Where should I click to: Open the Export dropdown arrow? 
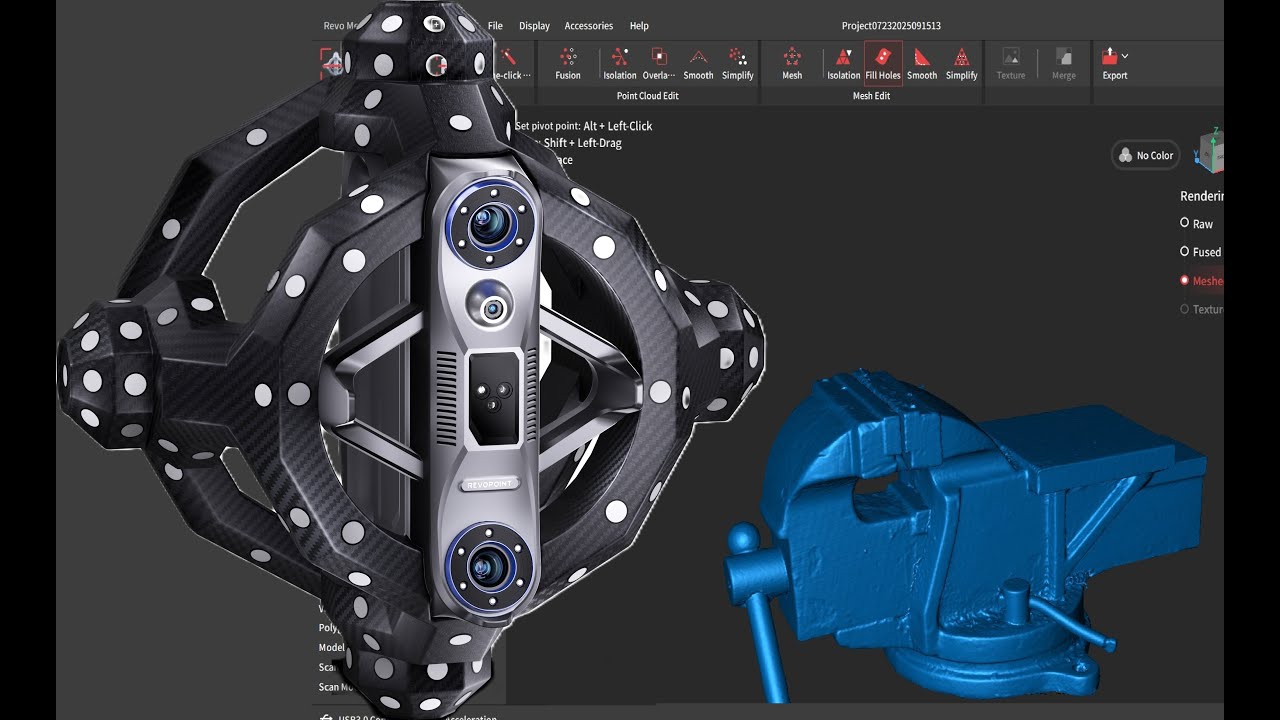(1125, 56)
